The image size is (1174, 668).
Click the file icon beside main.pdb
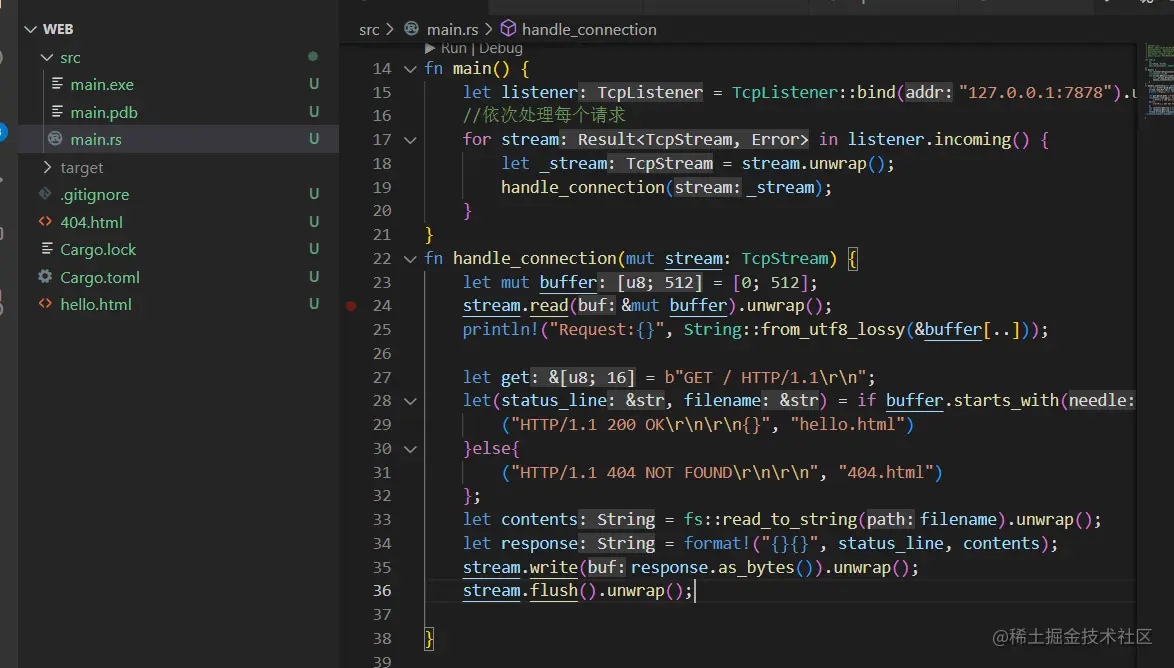tap(57, 112)
